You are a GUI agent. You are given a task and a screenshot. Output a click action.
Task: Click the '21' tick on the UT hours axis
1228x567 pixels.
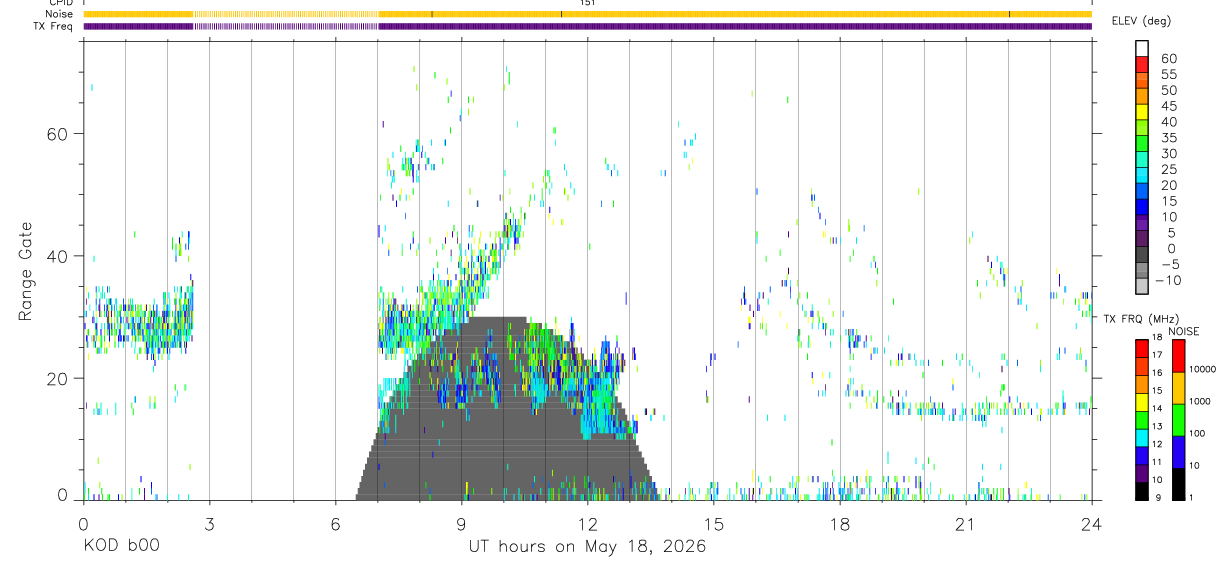[x=966, y=523]
